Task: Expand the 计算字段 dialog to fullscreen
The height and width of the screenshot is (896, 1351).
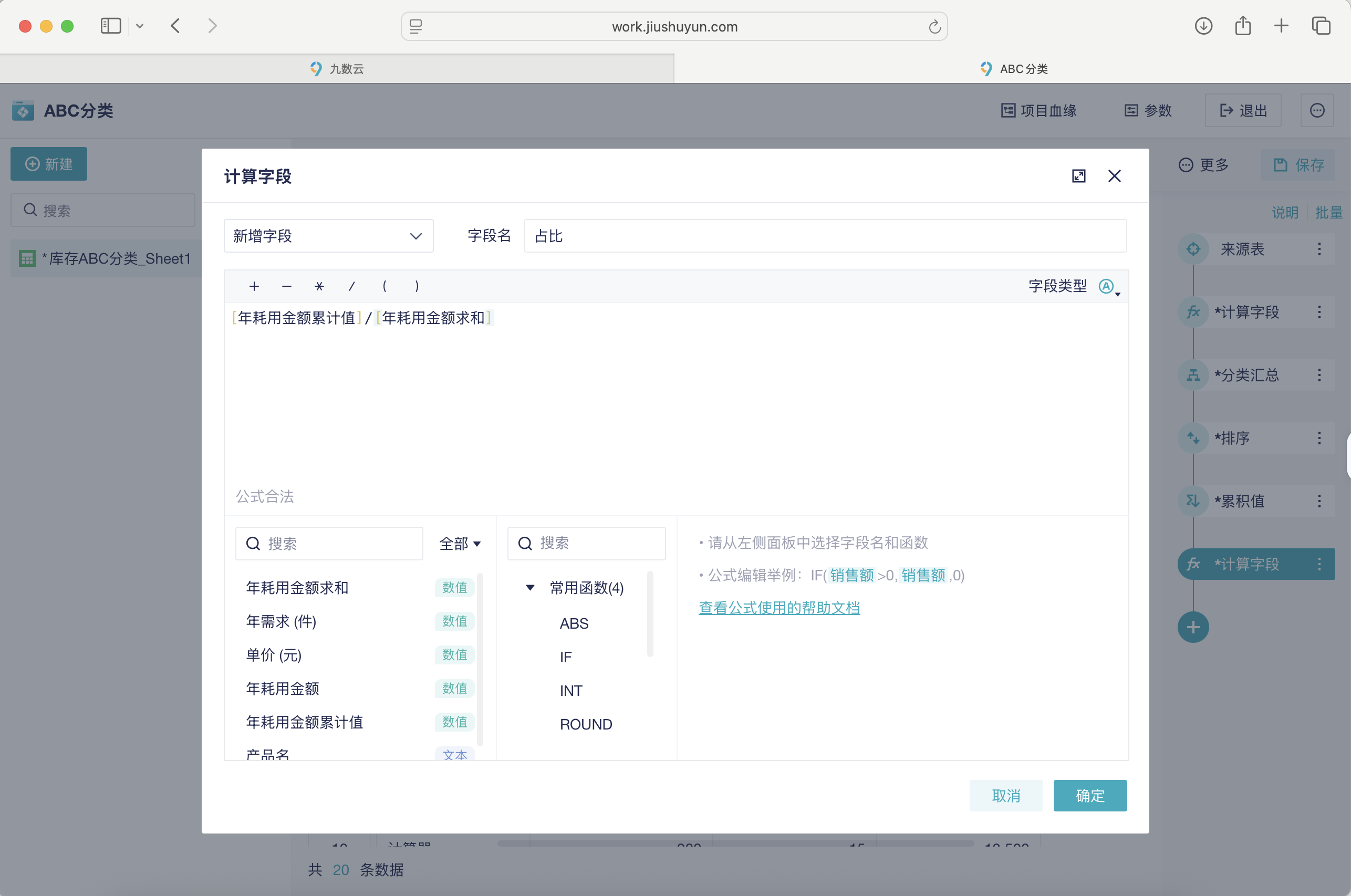Action: [x=1079, y=176]
